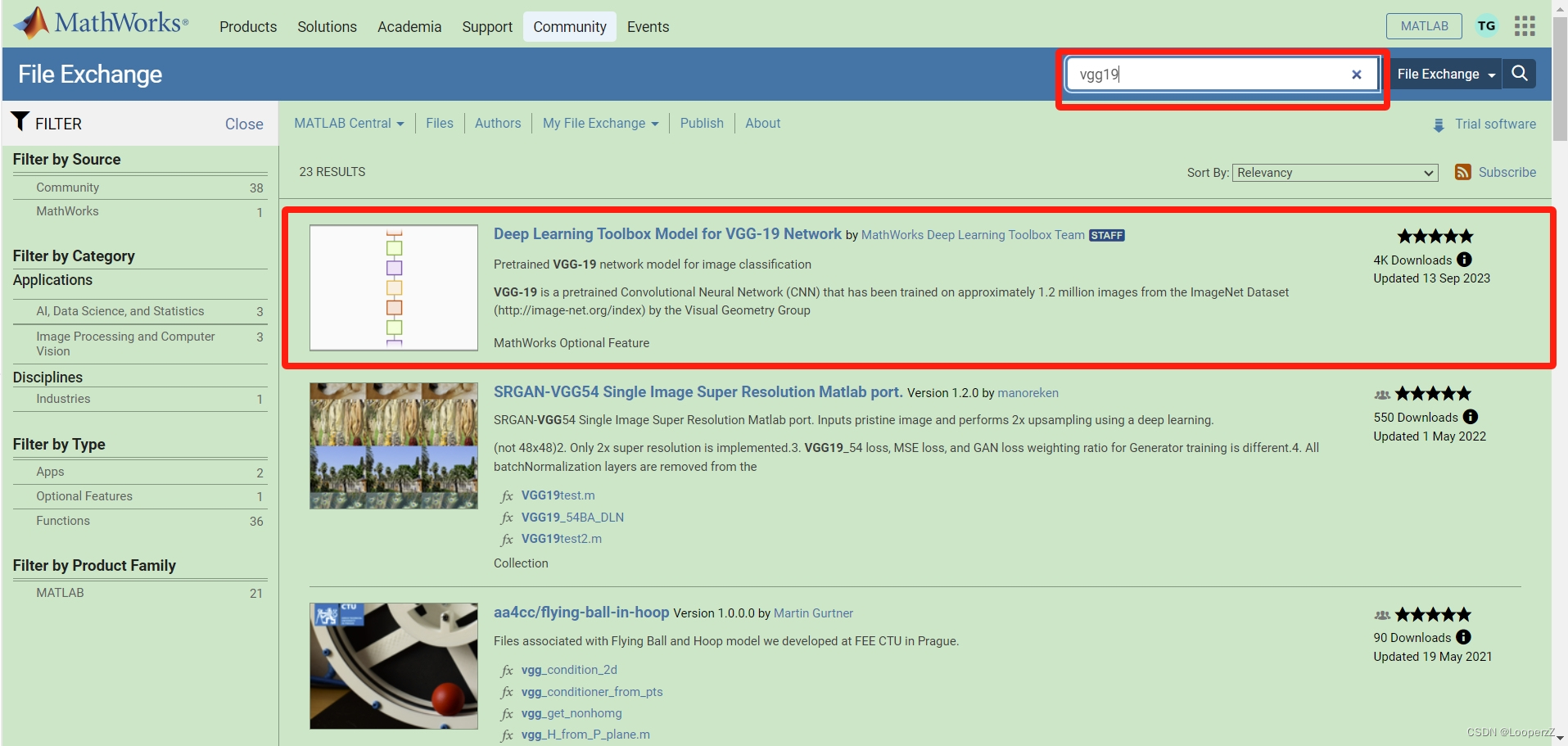Image resolution: width=1568 pixels, height=746 pixels.
Task: Open the Solutions menu
Action: click(x=327, y=27)
